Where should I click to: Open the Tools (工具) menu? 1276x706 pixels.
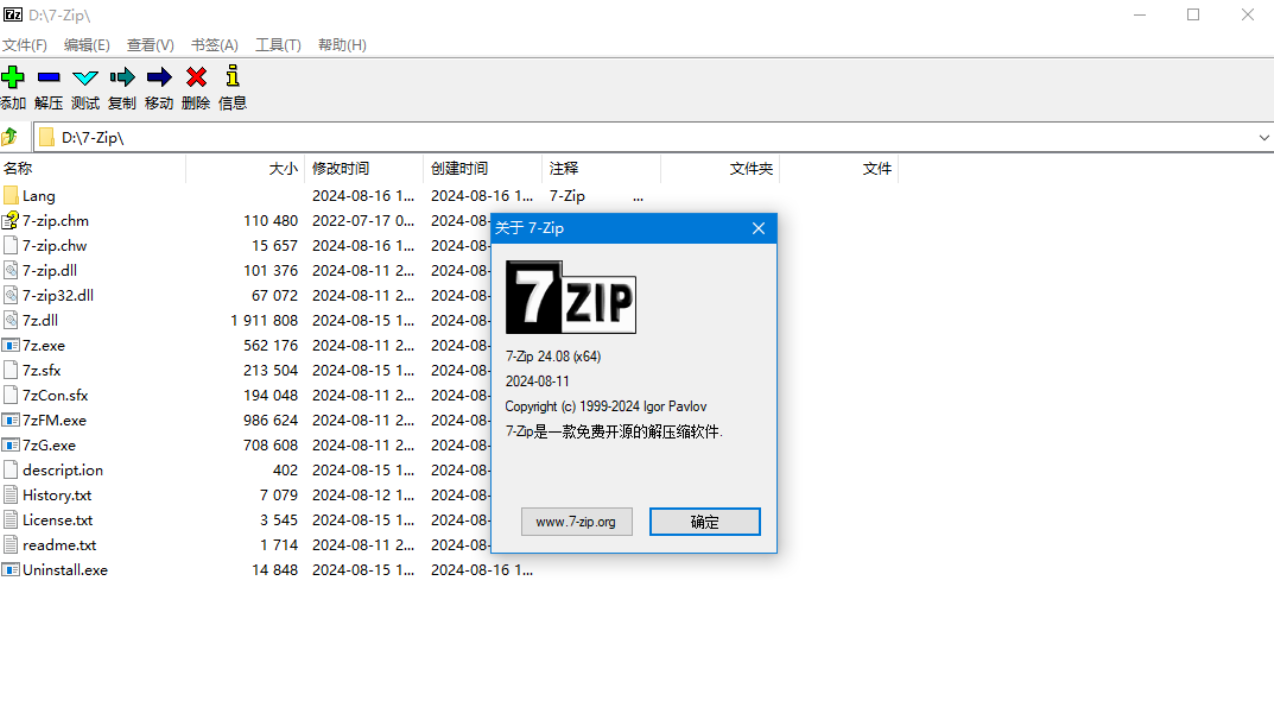pos(278,45)
